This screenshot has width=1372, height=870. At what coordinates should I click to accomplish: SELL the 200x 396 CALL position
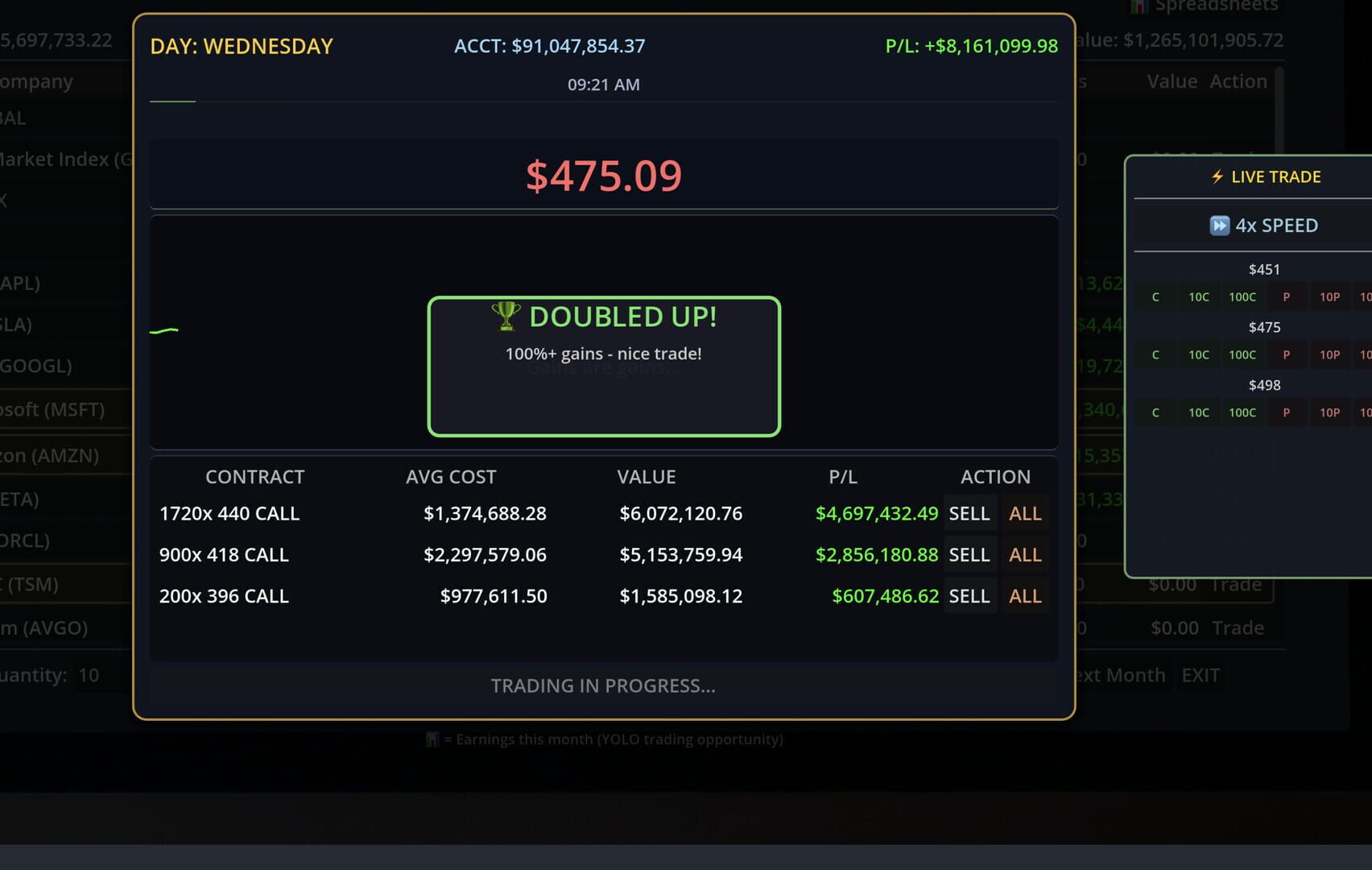pyautogui.click(x=969, y=596)
